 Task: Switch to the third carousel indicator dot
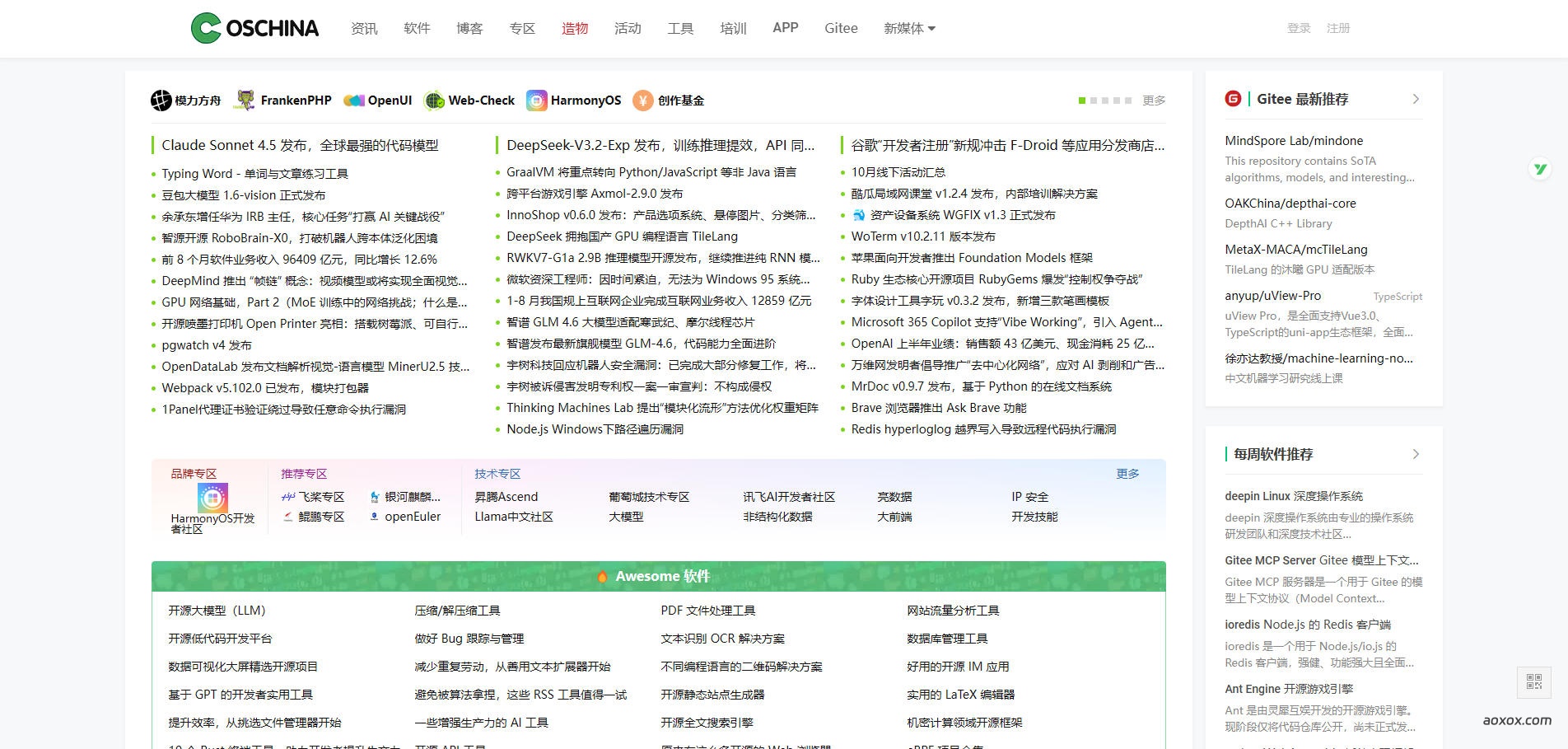click(1105, 101)
